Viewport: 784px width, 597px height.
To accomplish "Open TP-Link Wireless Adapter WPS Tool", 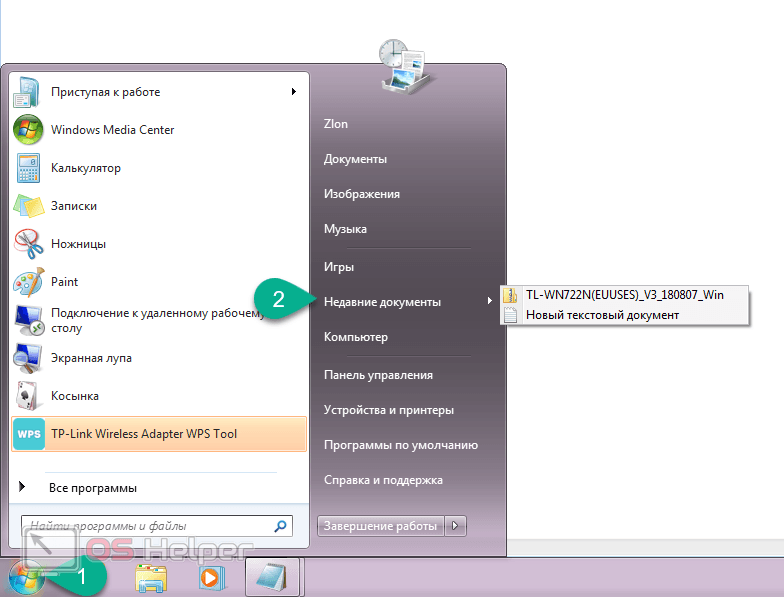I will [160, 434].
